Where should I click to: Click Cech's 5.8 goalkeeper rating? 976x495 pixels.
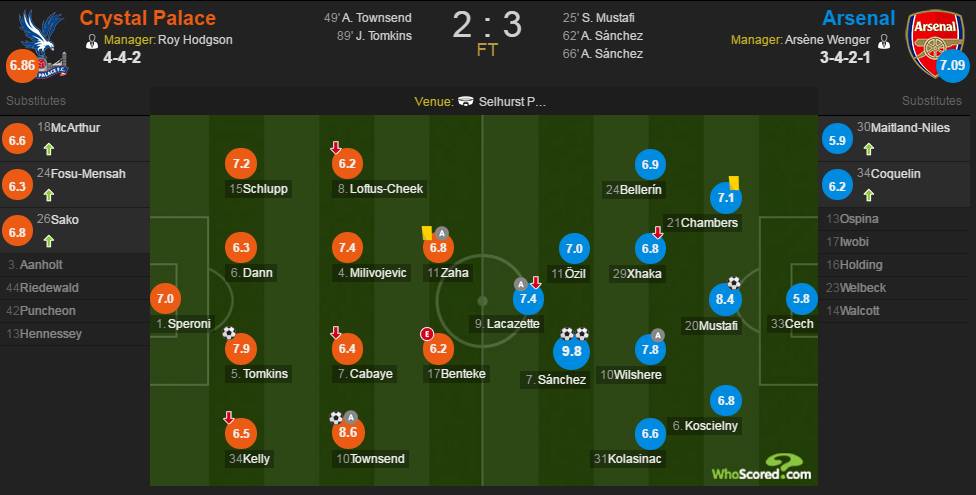click(x=803, y=298)
